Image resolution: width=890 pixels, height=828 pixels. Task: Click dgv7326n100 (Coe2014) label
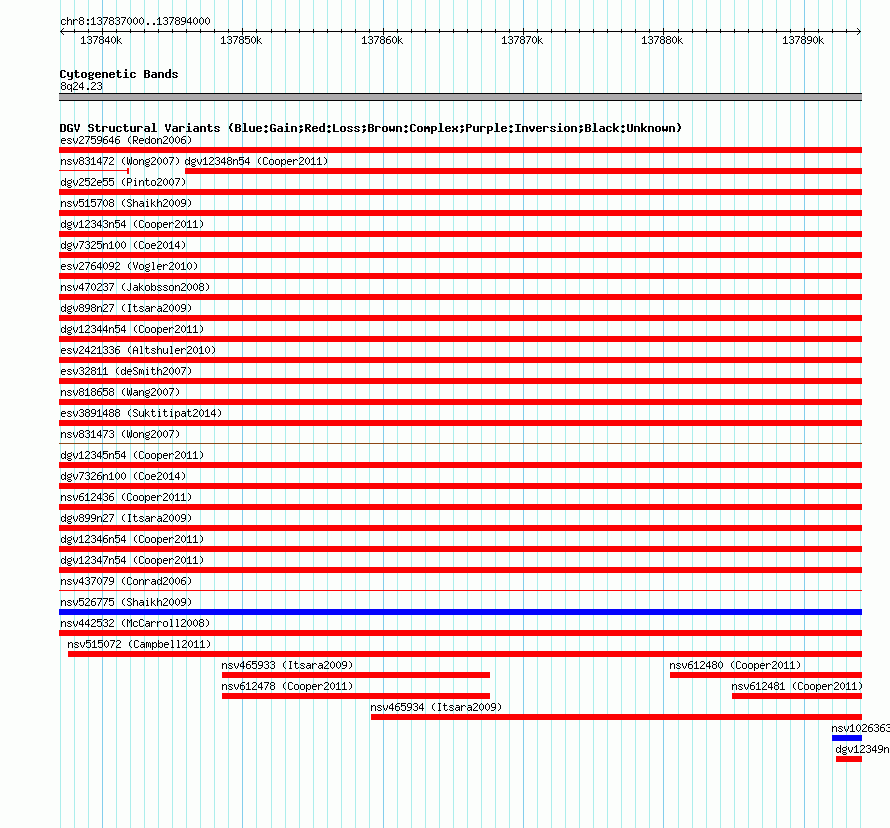(x=123, y=476)
